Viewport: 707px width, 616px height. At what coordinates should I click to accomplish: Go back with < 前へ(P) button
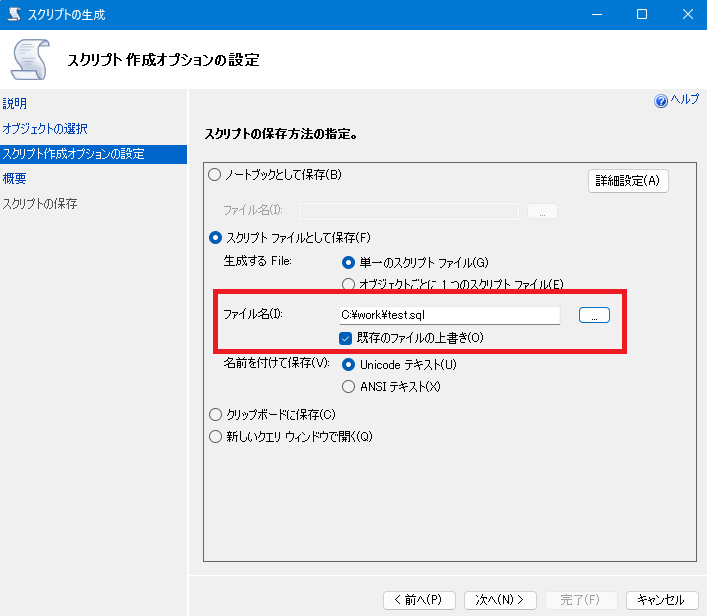point(419,600)
